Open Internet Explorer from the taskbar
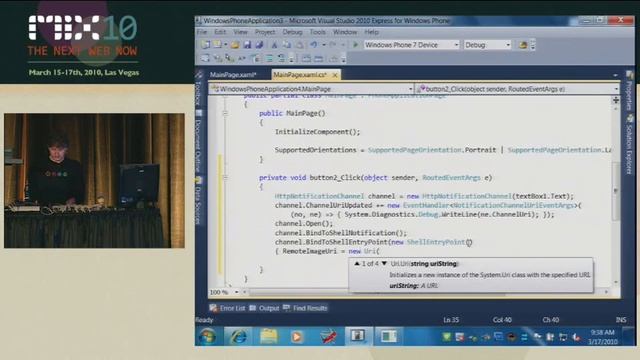 238,337
